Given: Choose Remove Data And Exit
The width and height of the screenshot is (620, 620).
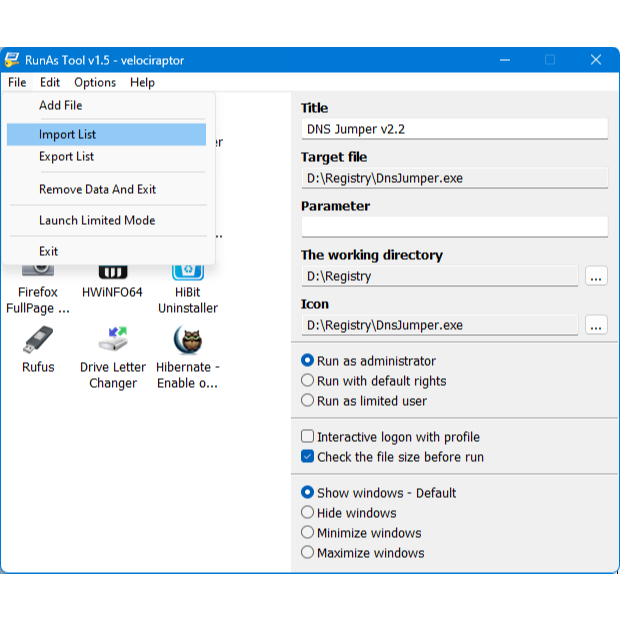Looking at the screenshot, I should (x=107, y=189).
